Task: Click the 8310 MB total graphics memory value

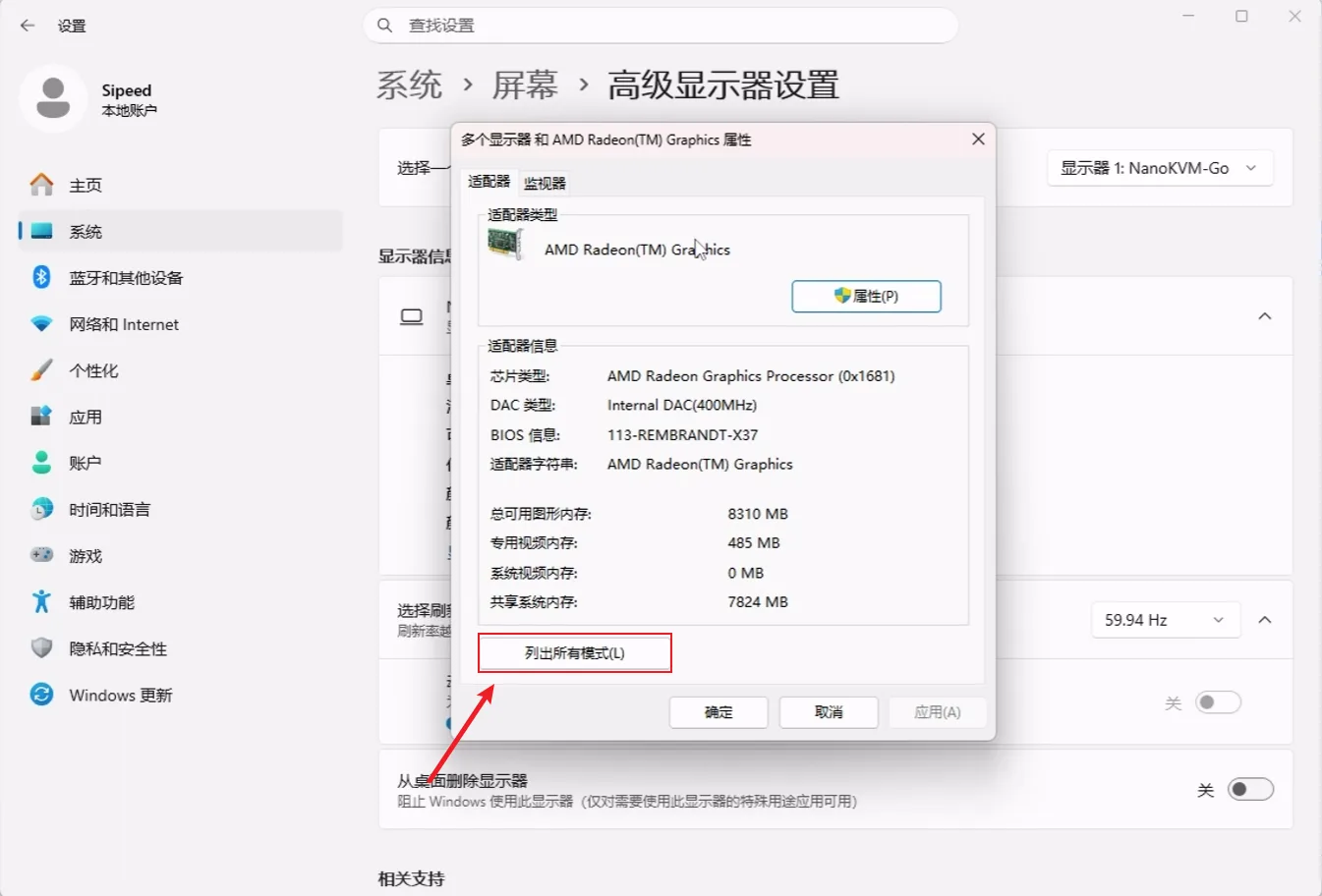Action: (758, 514)
